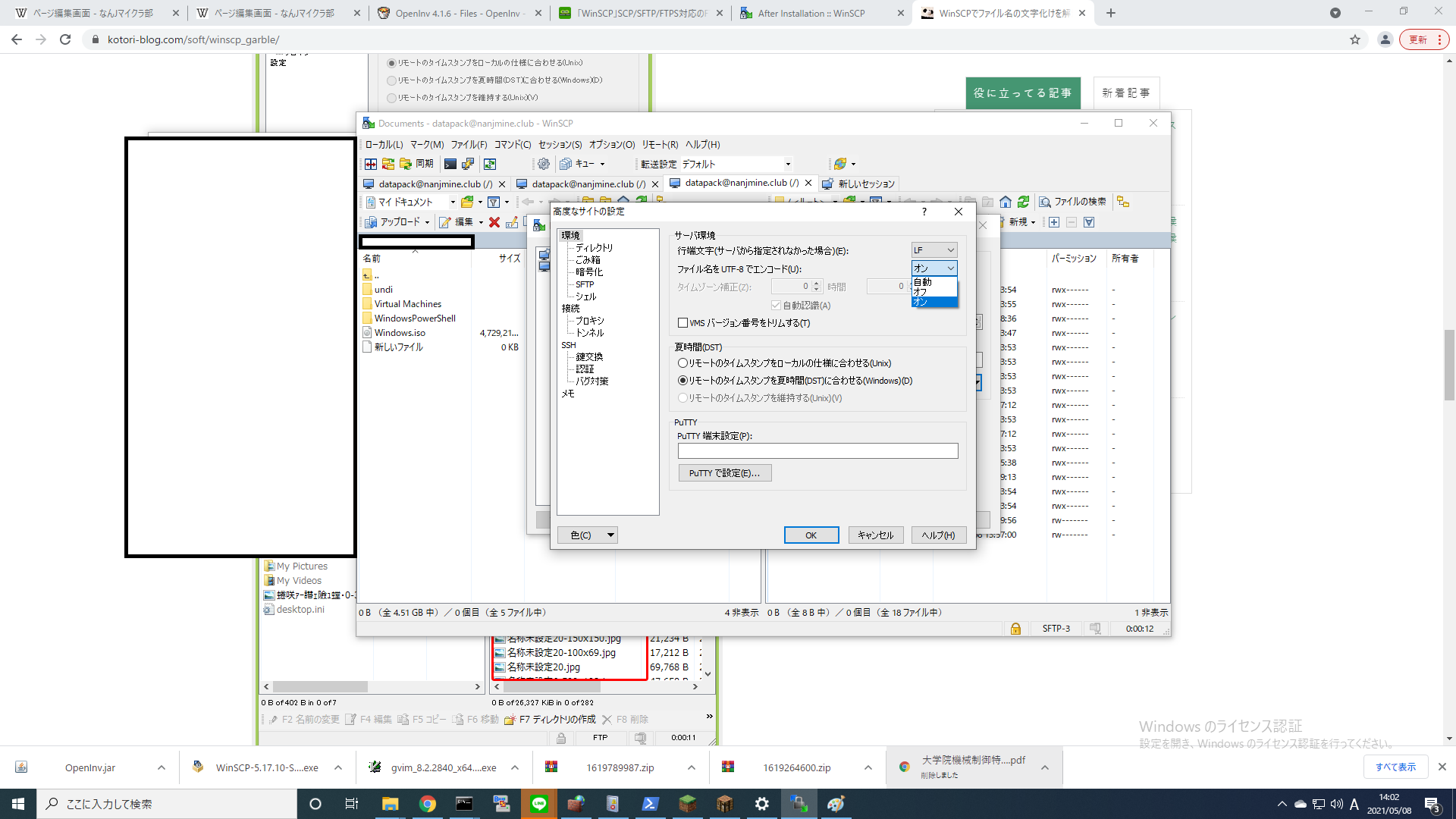Select リモートのタイムスタンプをローカルの仕様に合わせる(Unix) in dialog
The image size is (1456, 819).
tap(682, 363)
